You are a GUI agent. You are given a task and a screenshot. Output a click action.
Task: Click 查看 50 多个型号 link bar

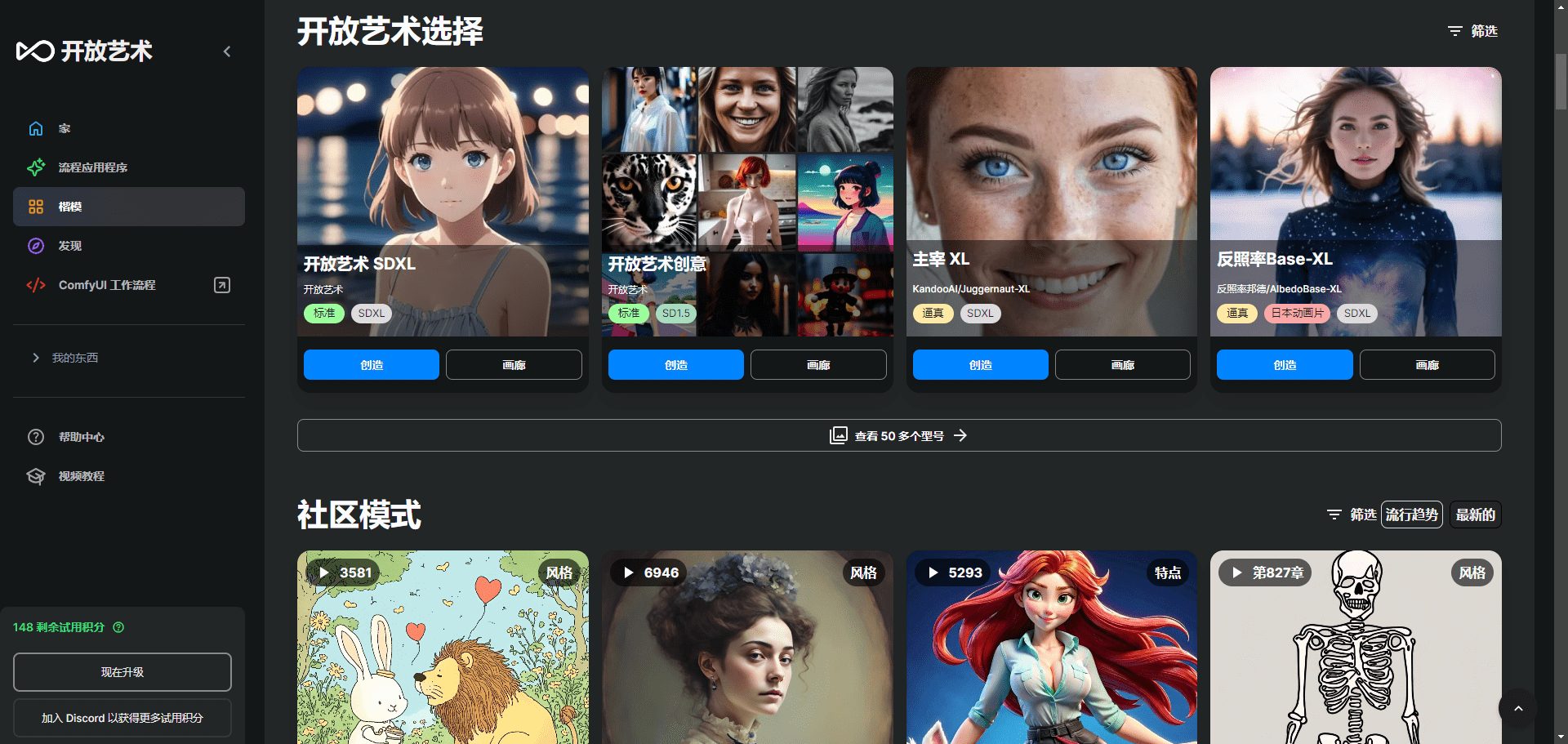pyautogui.click(x=899, y=435)
